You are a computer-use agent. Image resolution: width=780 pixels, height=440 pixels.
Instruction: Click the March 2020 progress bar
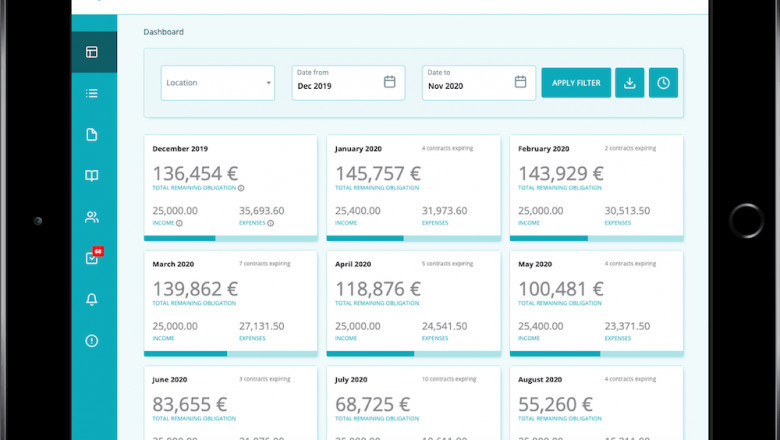click(x=230, y=353)
